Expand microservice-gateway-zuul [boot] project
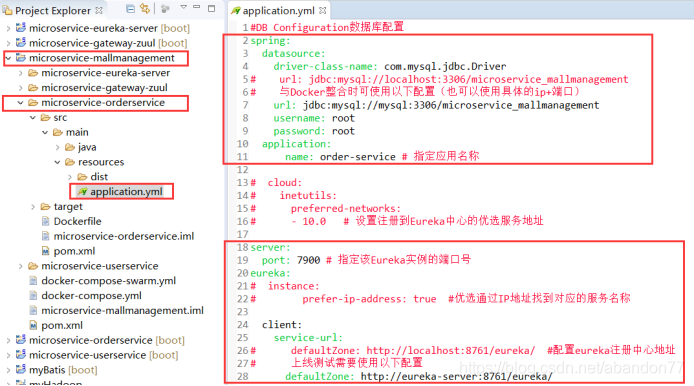 (8, 43)
